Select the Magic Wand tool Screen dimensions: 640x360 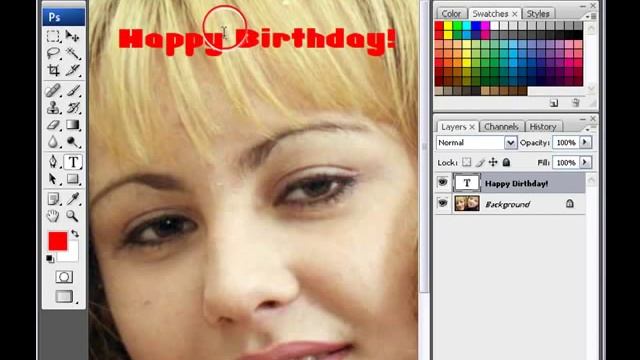[x=73, y=53]
